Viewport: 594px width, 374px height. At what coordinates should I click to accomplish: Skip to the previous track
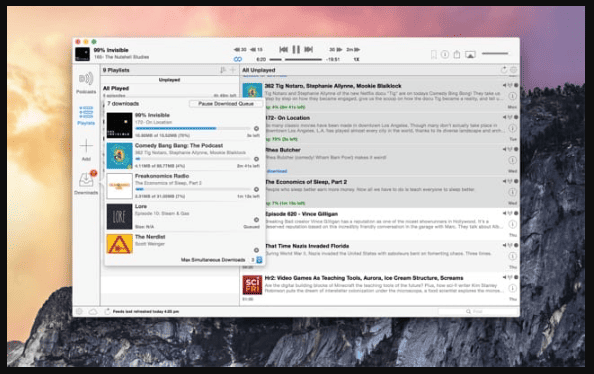(283, 49)
